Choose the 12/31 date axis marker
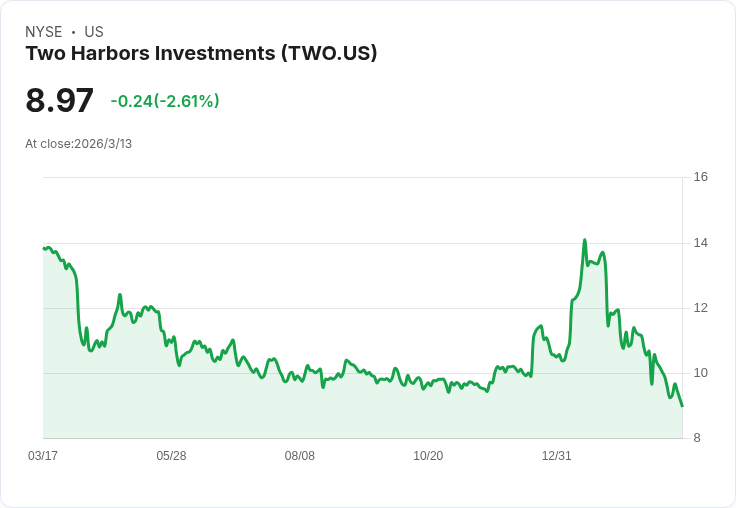Image resolution: width=736 pixels, height=508 pixels. (x=556, y=456)
